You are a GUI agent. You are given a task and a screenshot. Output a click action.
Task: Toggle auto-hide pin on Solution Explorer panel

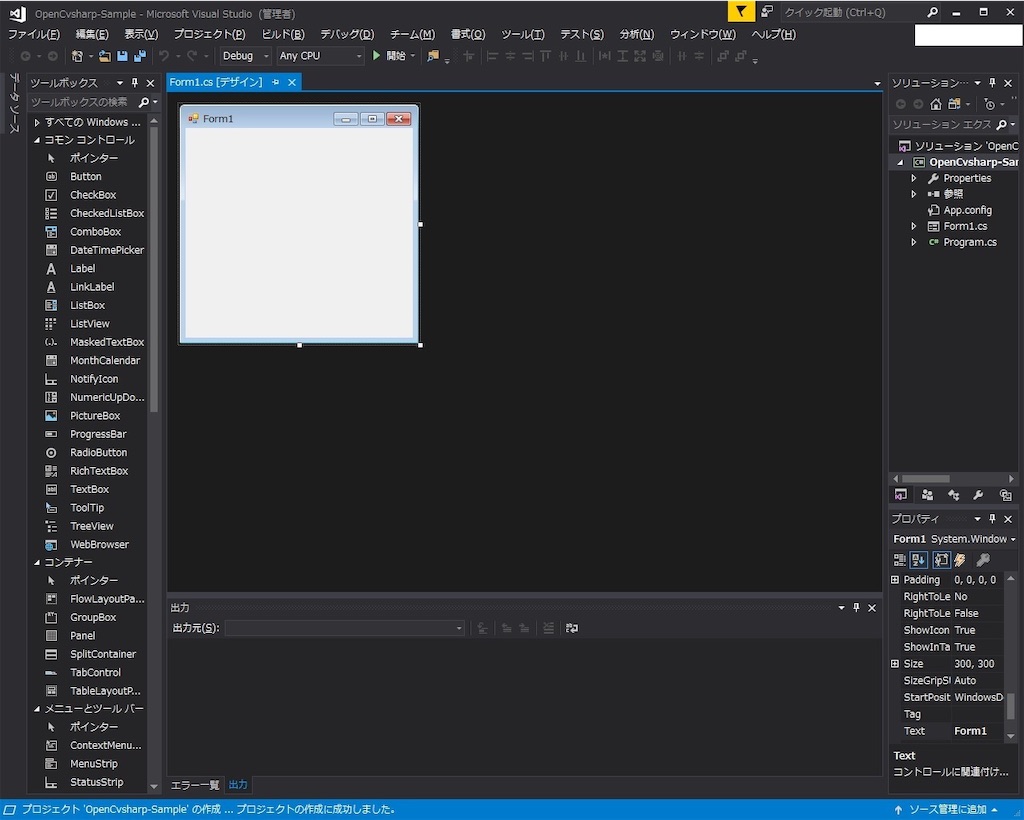[x=992, y=83]
